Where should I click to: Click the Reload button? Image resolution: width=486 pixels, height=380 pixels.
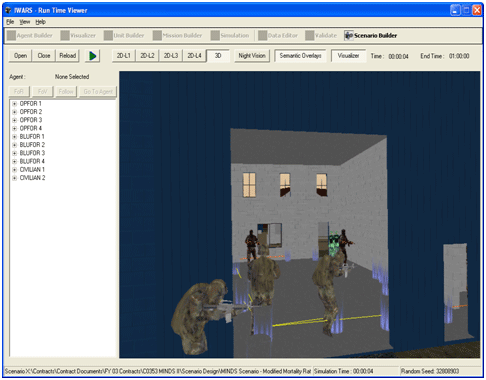(x=68, y=56)
